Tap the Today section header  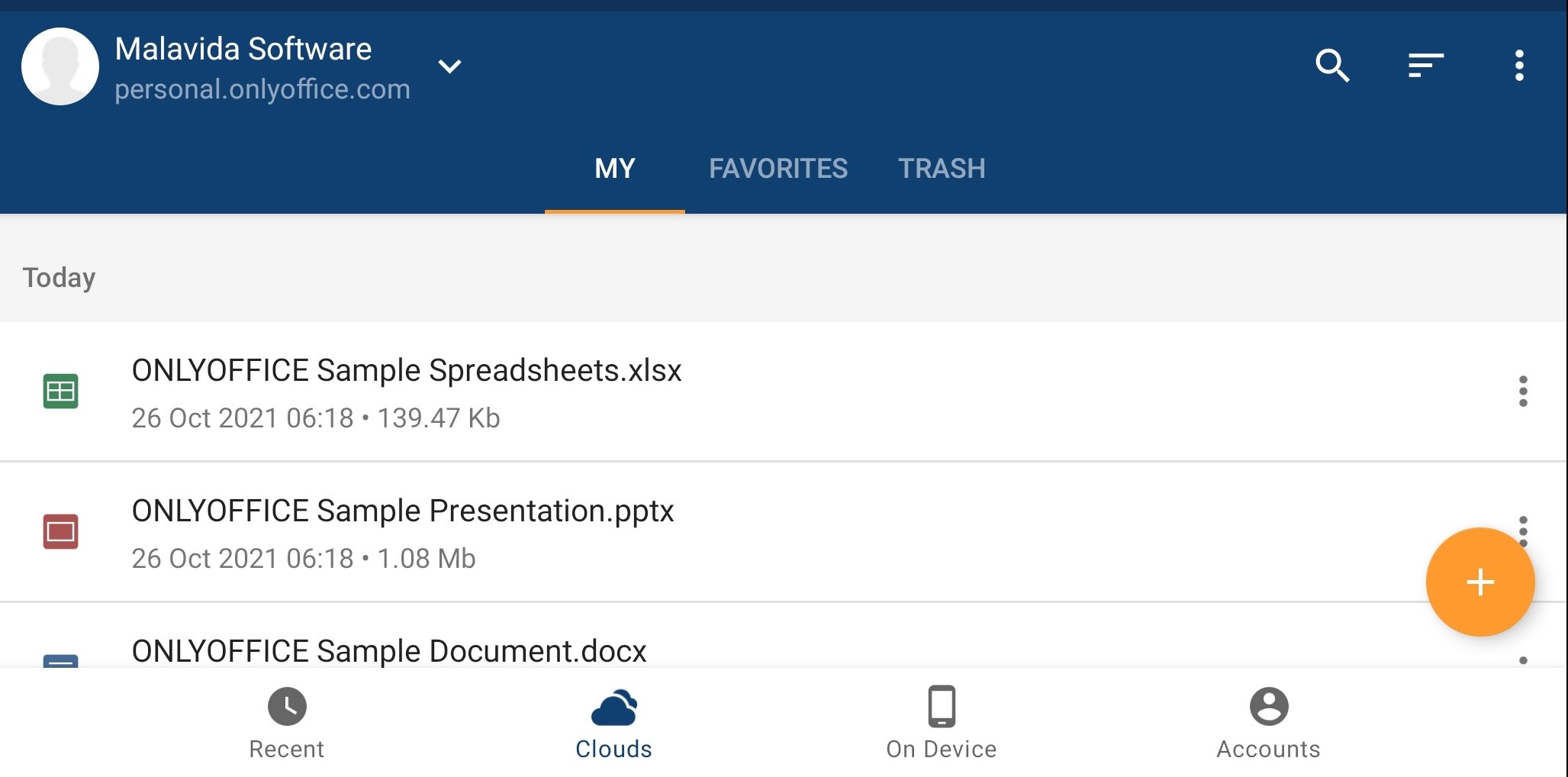(x=59, y=278)
